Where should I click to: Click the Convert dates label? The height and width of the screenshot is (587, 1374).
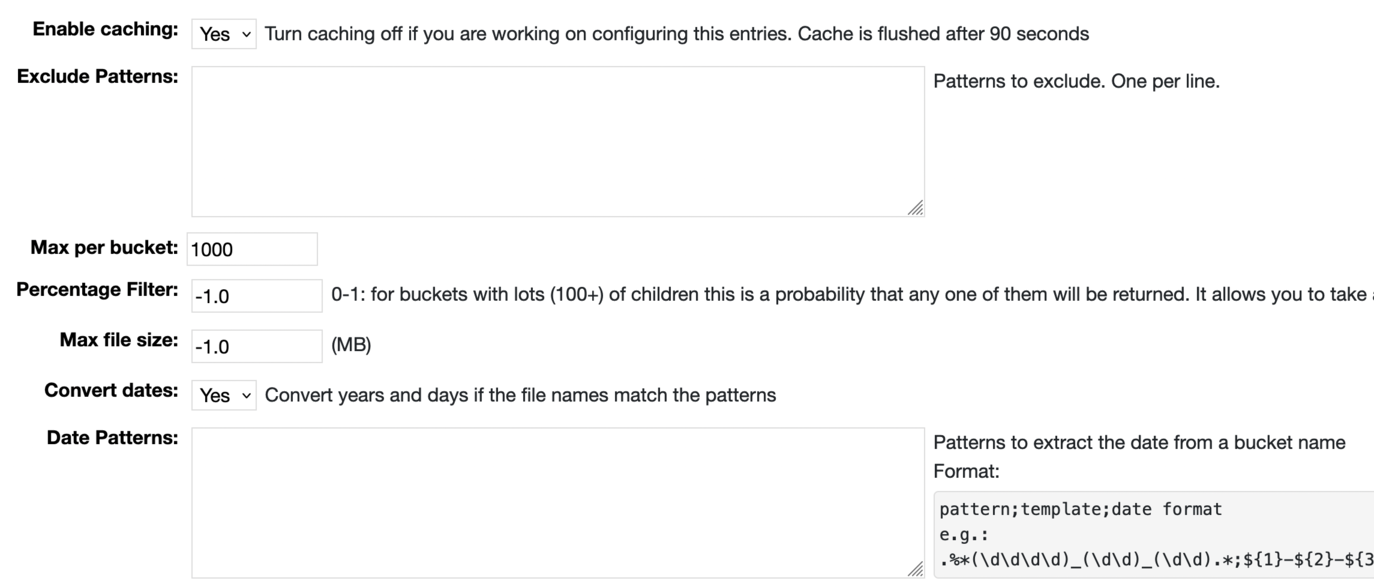(111, 390)
